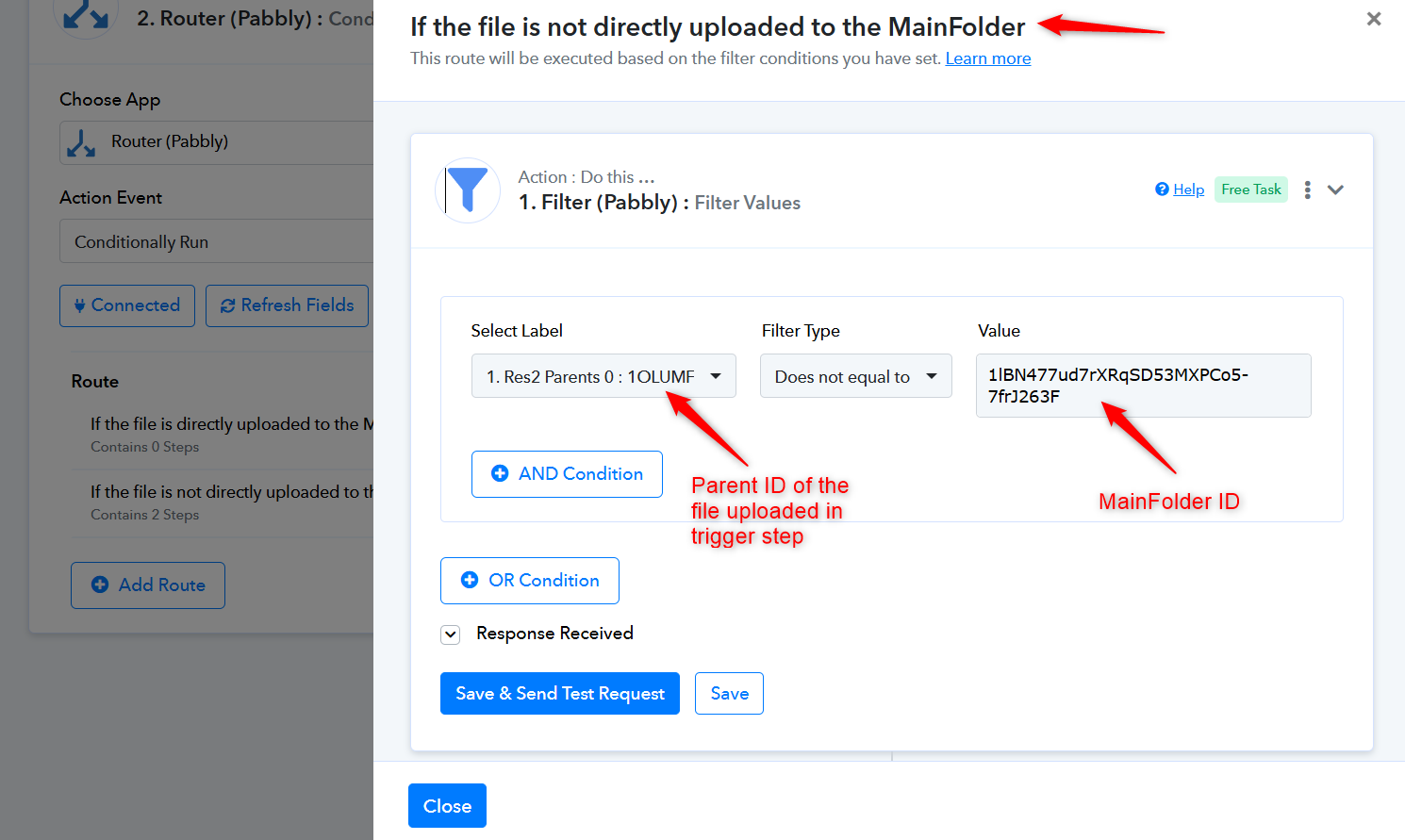Toggle the Response Received expander
This screenshot has height=840, width=1405.
click(x=451, y=634)
